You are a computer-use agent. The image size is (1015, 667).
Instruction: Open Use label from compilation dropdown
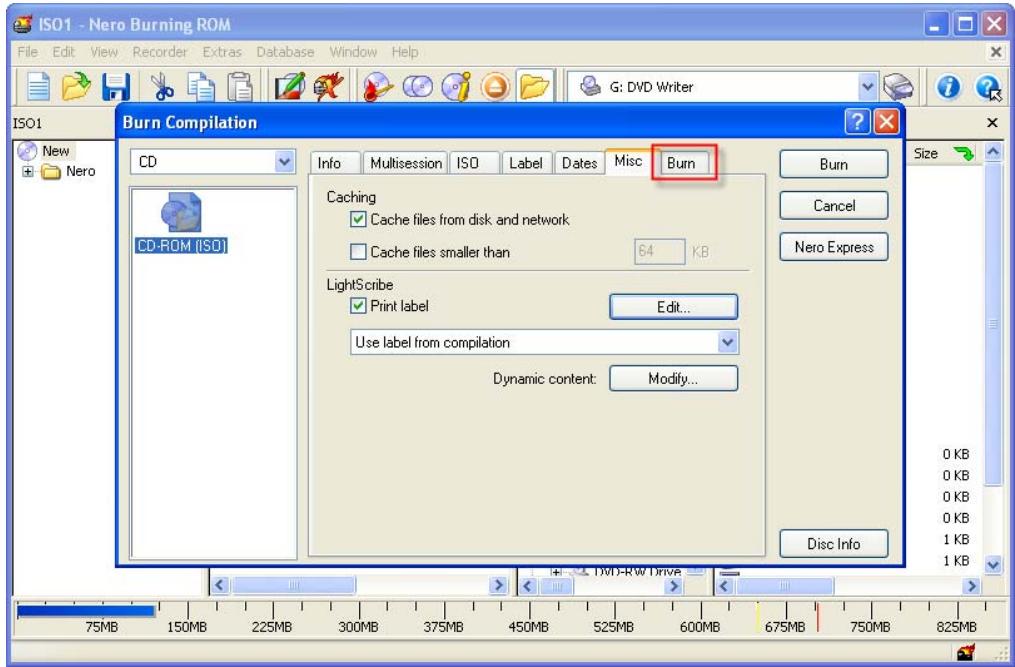coord(728,342)
